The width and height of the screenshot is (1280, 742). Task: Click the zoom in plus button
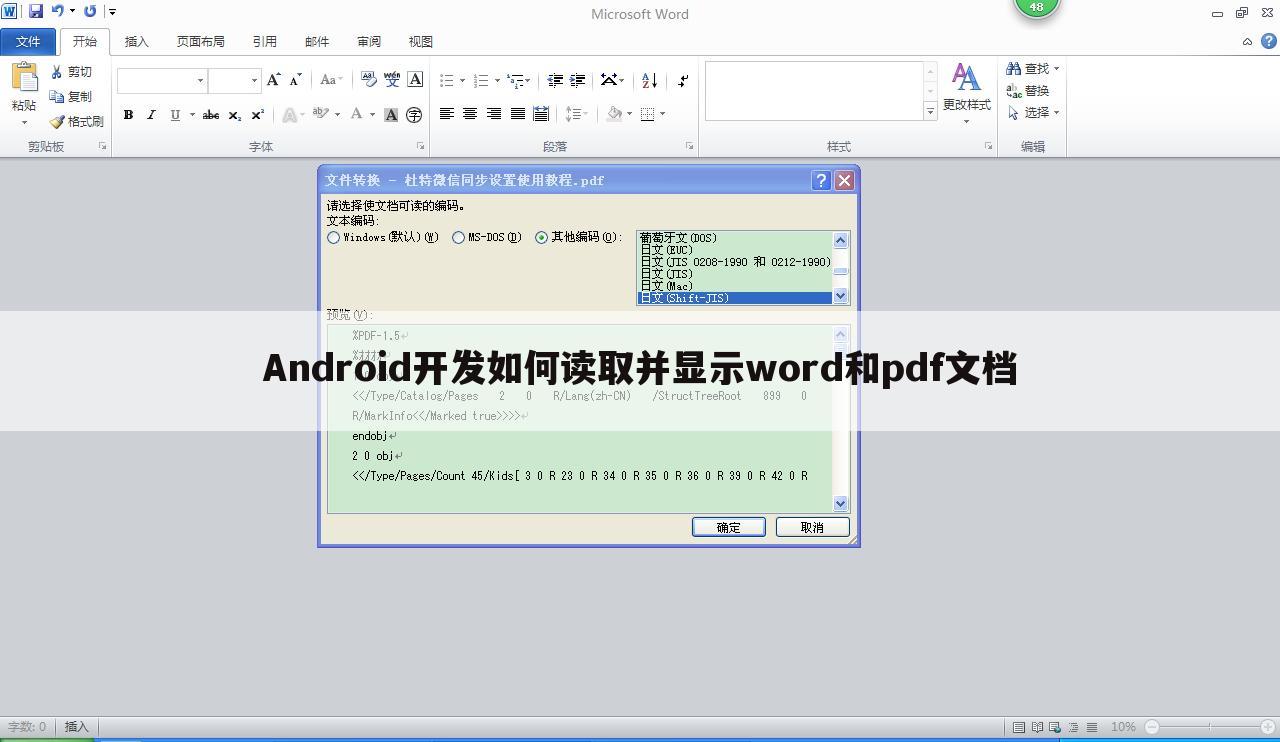pos(1268,727)
